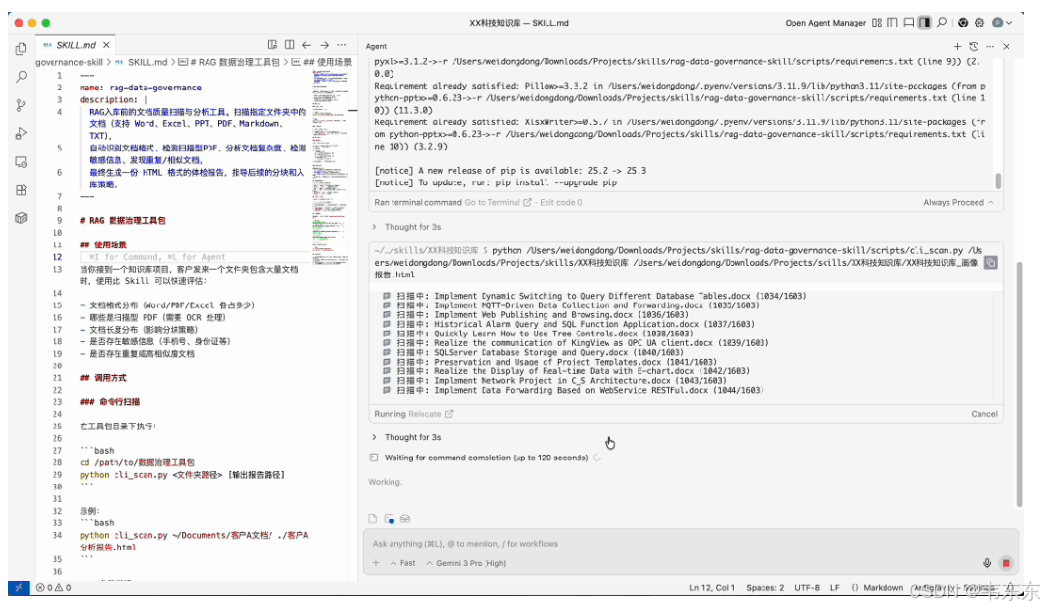
Task: Open the Search view in activity bar
Action: (21, 77)
